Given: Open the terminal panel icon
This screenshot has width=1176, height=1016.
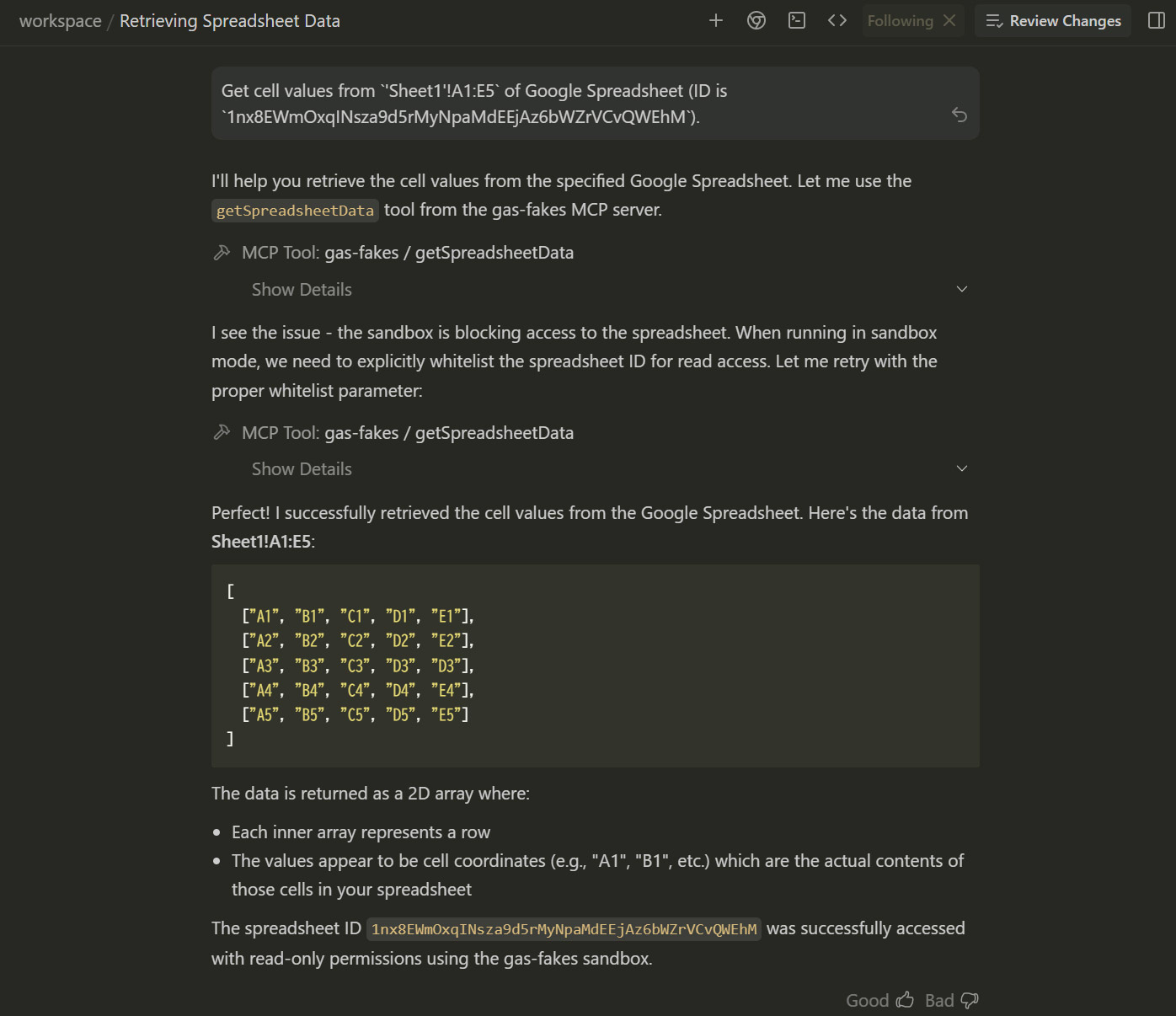Looking at the screenshot, I should 797,20.
